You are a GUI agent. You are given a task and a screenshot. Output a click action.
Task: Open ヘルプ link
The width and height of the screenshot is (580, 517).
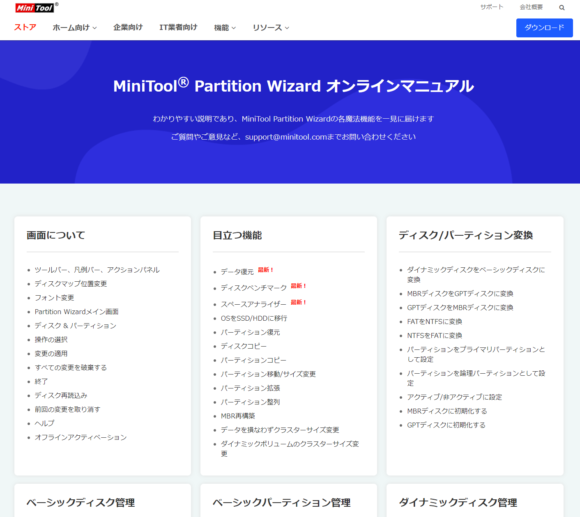pos(44,423)
